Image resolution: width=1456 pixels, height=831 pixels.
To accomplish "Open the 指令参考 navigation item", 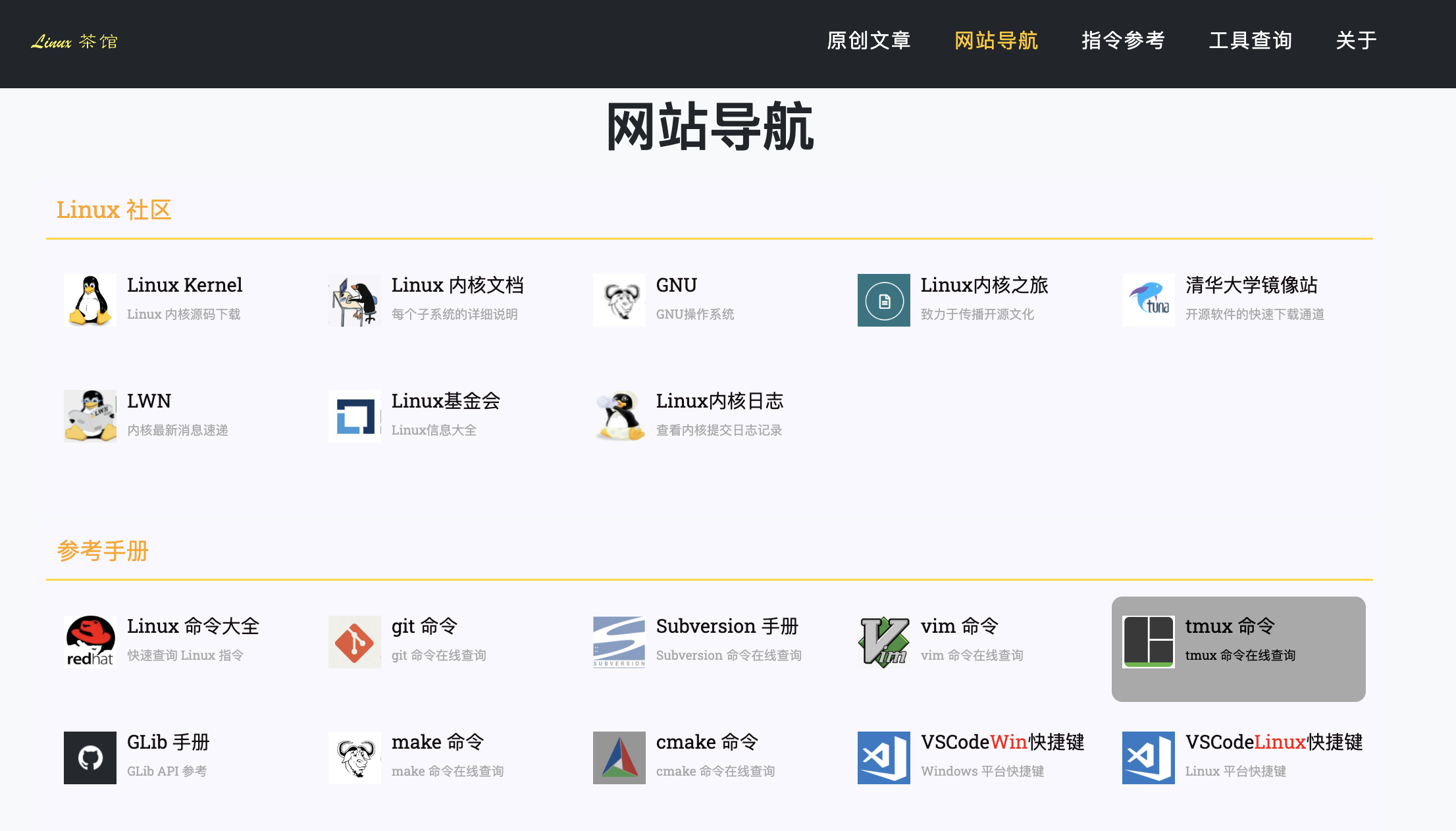I will pos(1123,41).
